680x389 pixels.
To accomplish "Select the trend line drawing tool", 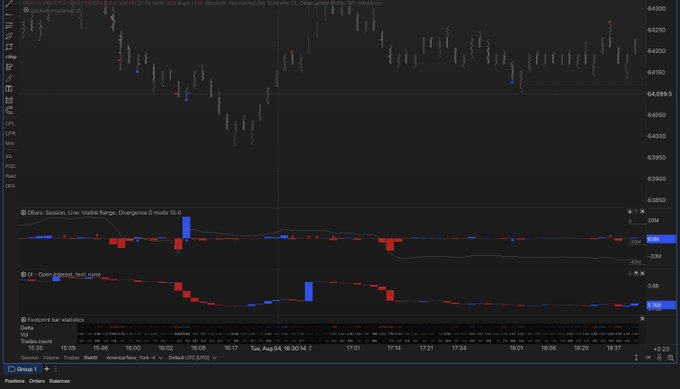I will coord(9,3).
